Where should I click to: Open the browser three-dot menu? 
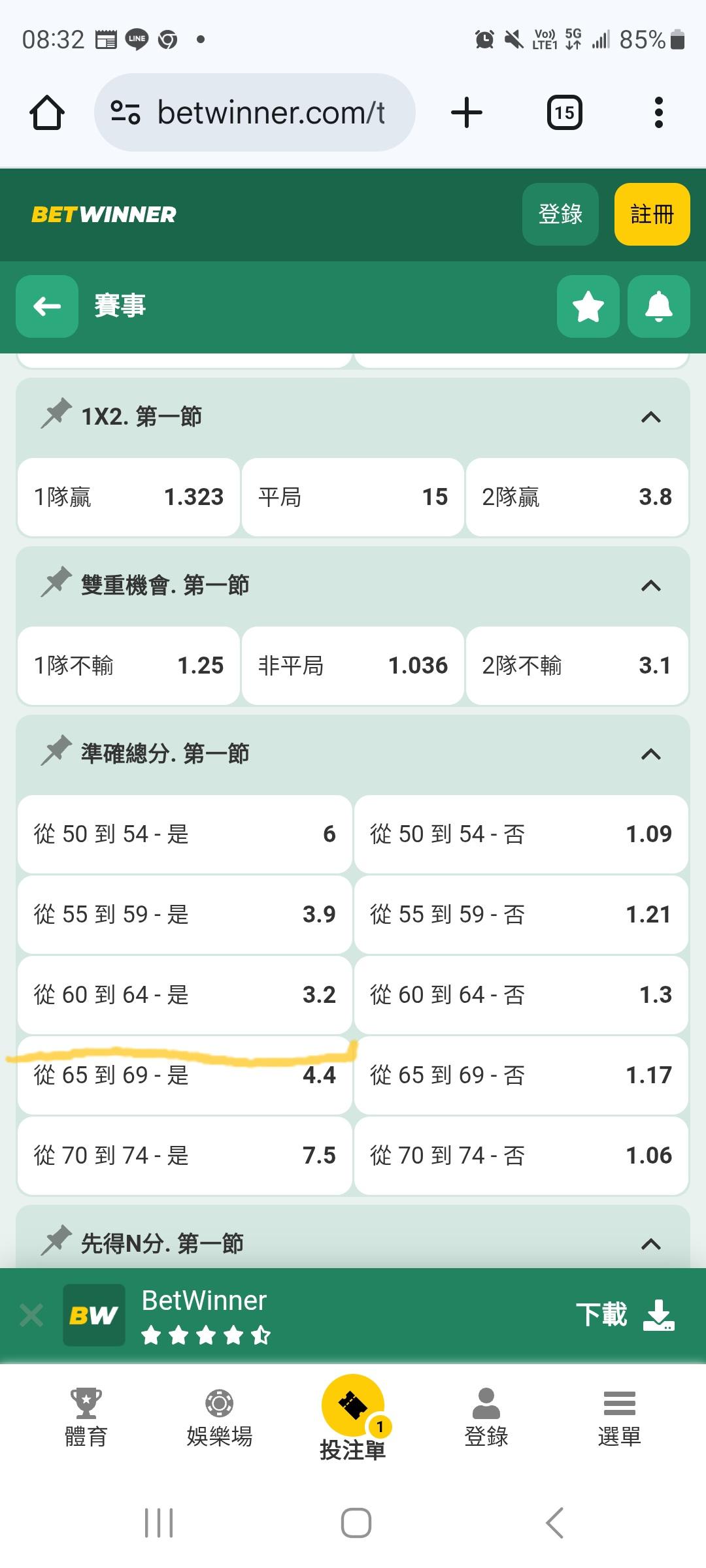tap(658, 113)
